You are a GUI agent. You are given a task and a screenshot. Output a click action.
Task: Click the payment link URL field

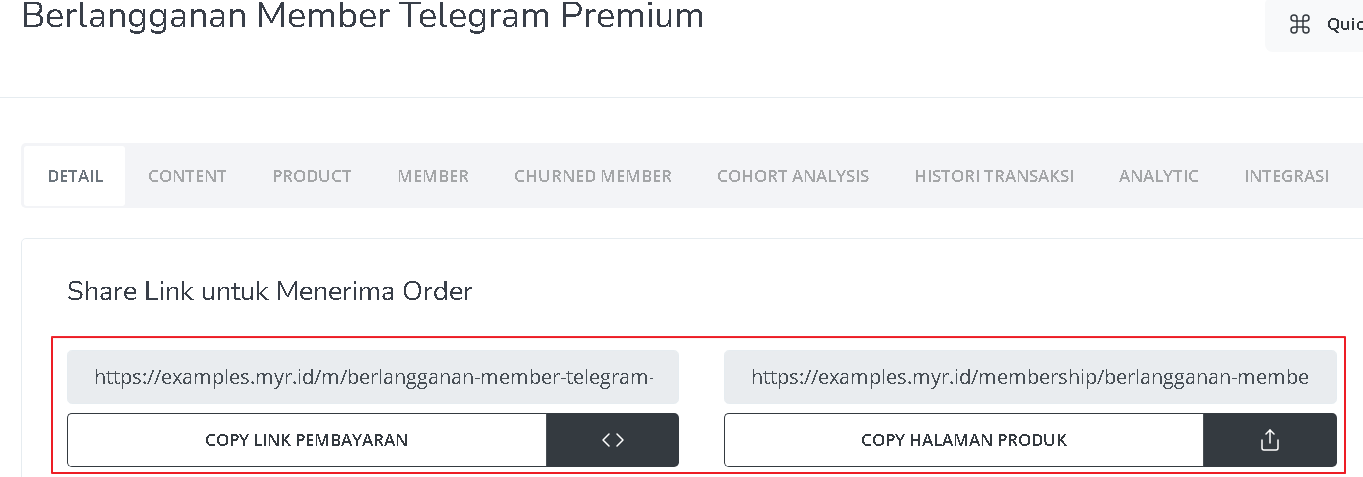click(x=373, y=377)
